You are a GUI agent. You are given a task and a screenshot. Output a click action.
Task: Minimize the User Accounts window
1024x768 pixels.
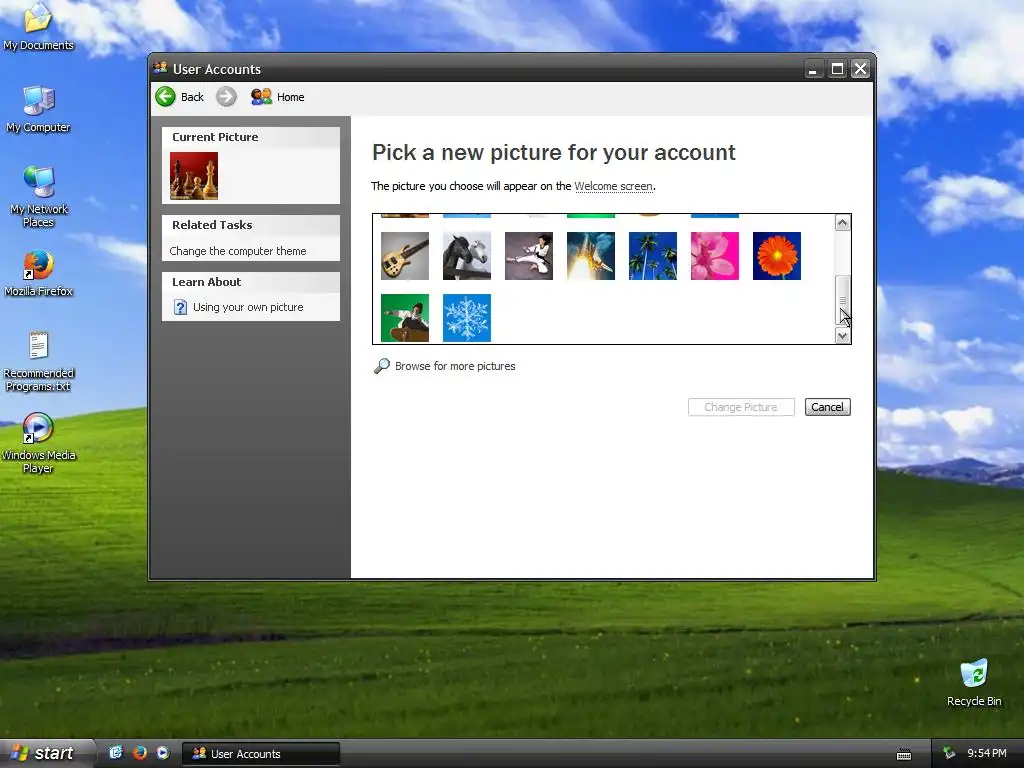813,69
